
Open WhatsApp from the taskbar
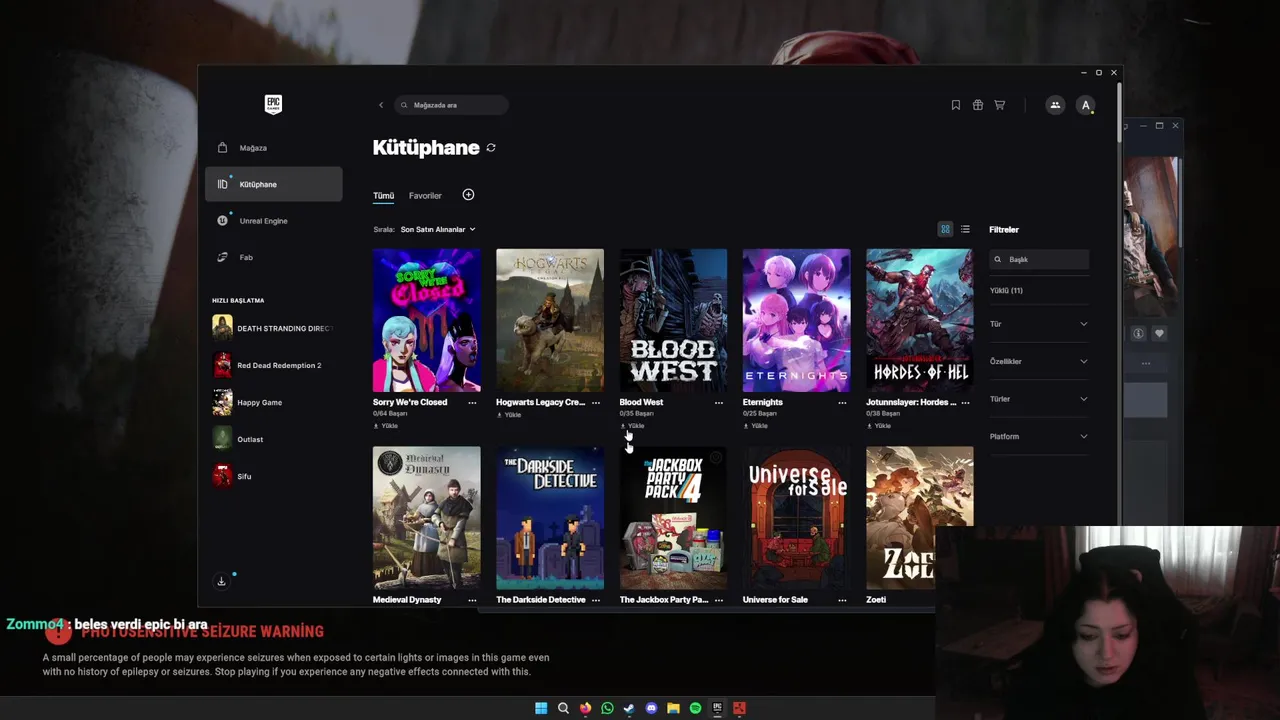coord(607,708)
